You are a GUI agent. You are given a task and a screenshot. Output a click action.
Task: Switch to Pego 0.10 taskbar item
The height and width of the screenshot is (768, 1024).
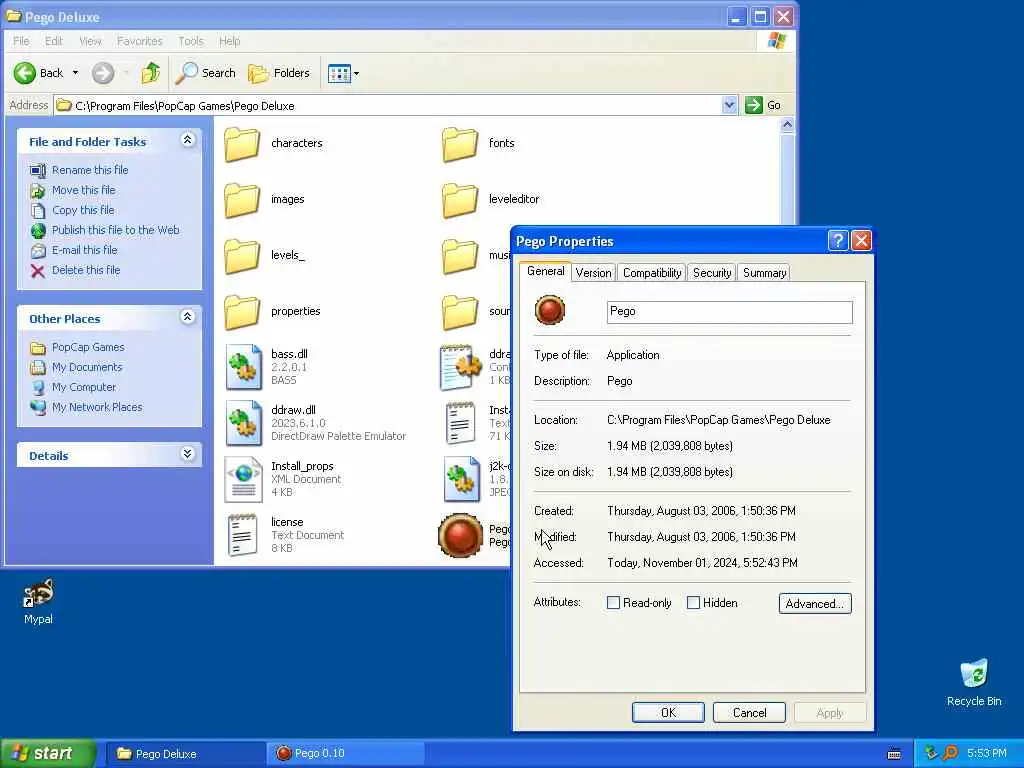pos(345,754)
